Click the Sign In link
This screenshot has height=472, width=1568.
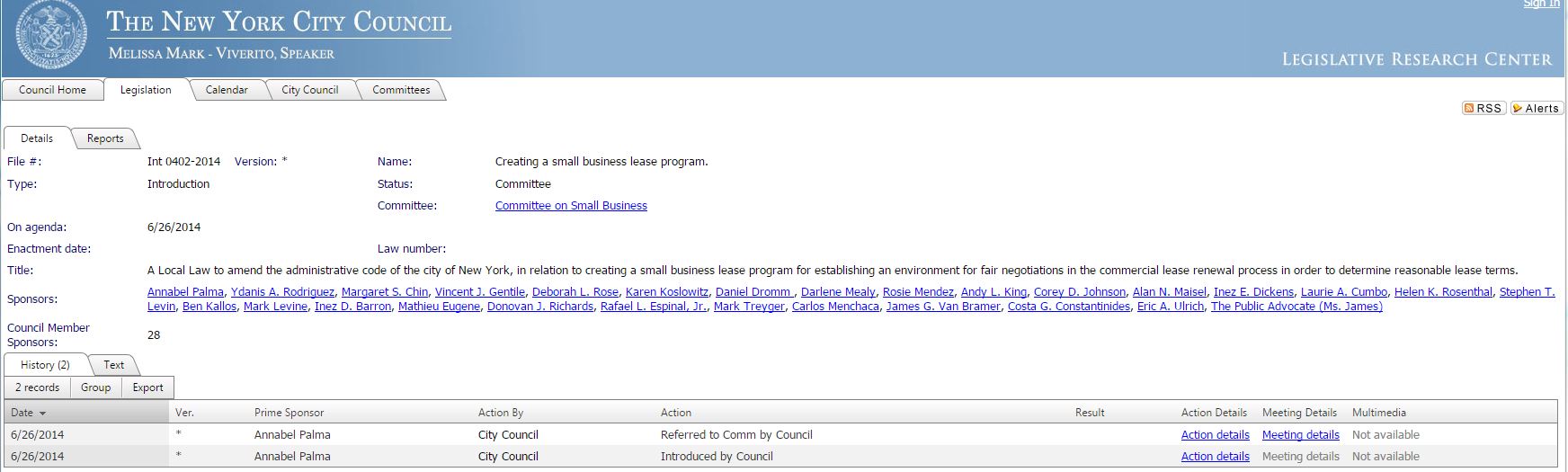pyautogui.click(x=1541, y=4)
